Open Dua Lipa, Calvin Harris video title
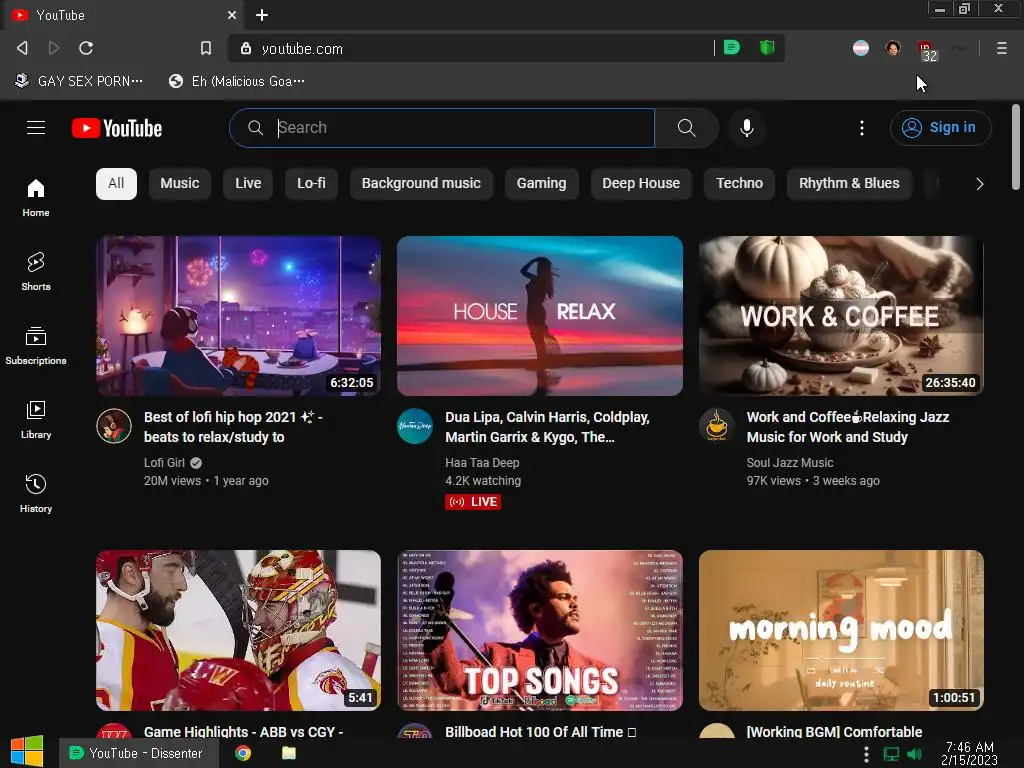 coord(547,427)
